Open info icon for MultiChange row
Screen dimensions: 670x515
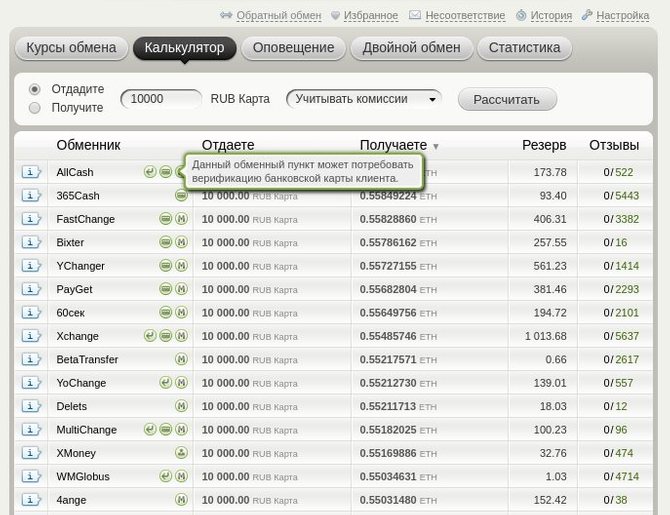(x=31, y=430)
